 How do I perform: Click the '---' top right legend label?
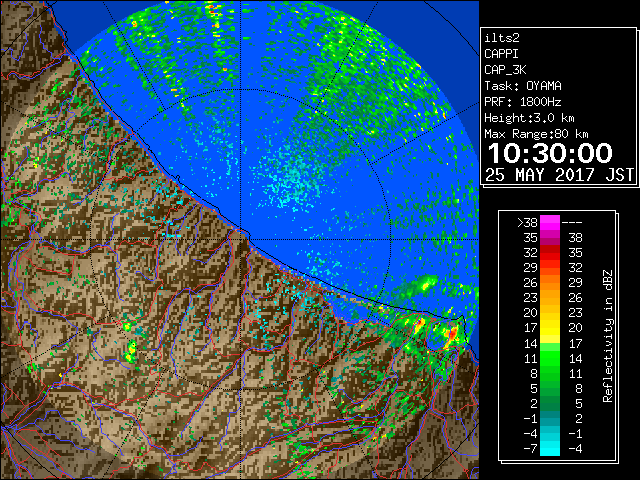click(572, 222)
